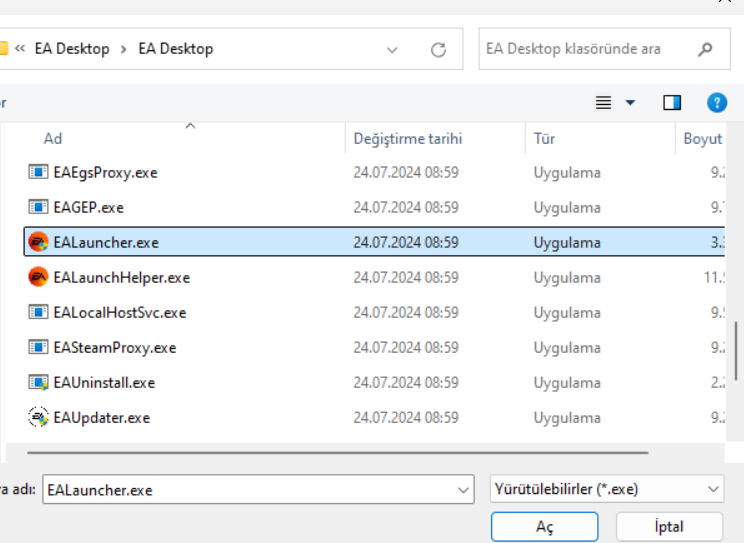The image size is (744, 543).
Task: Select the EAGEP.exe file name
Action: pos(89,208)
